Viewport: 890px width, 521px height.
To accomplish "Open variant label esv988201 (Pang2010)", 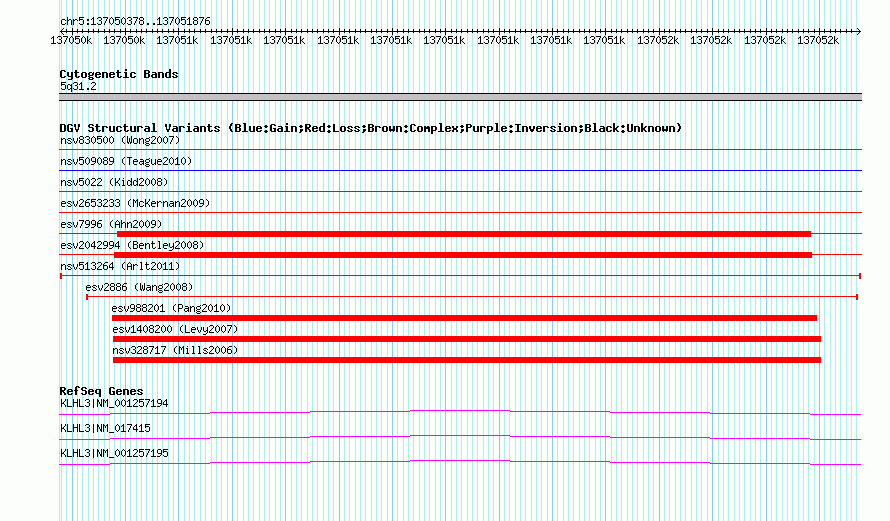I will [171, 308].
